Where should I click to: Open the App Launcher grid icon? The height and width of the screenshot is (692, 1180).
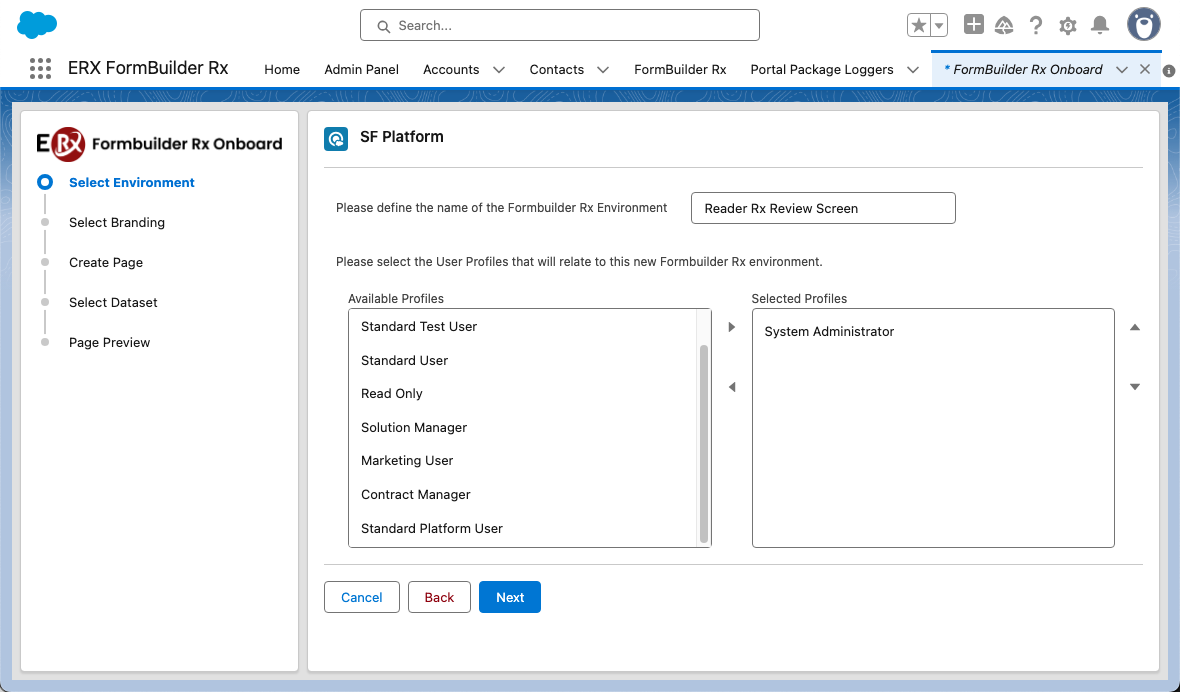tap(40, 69)
